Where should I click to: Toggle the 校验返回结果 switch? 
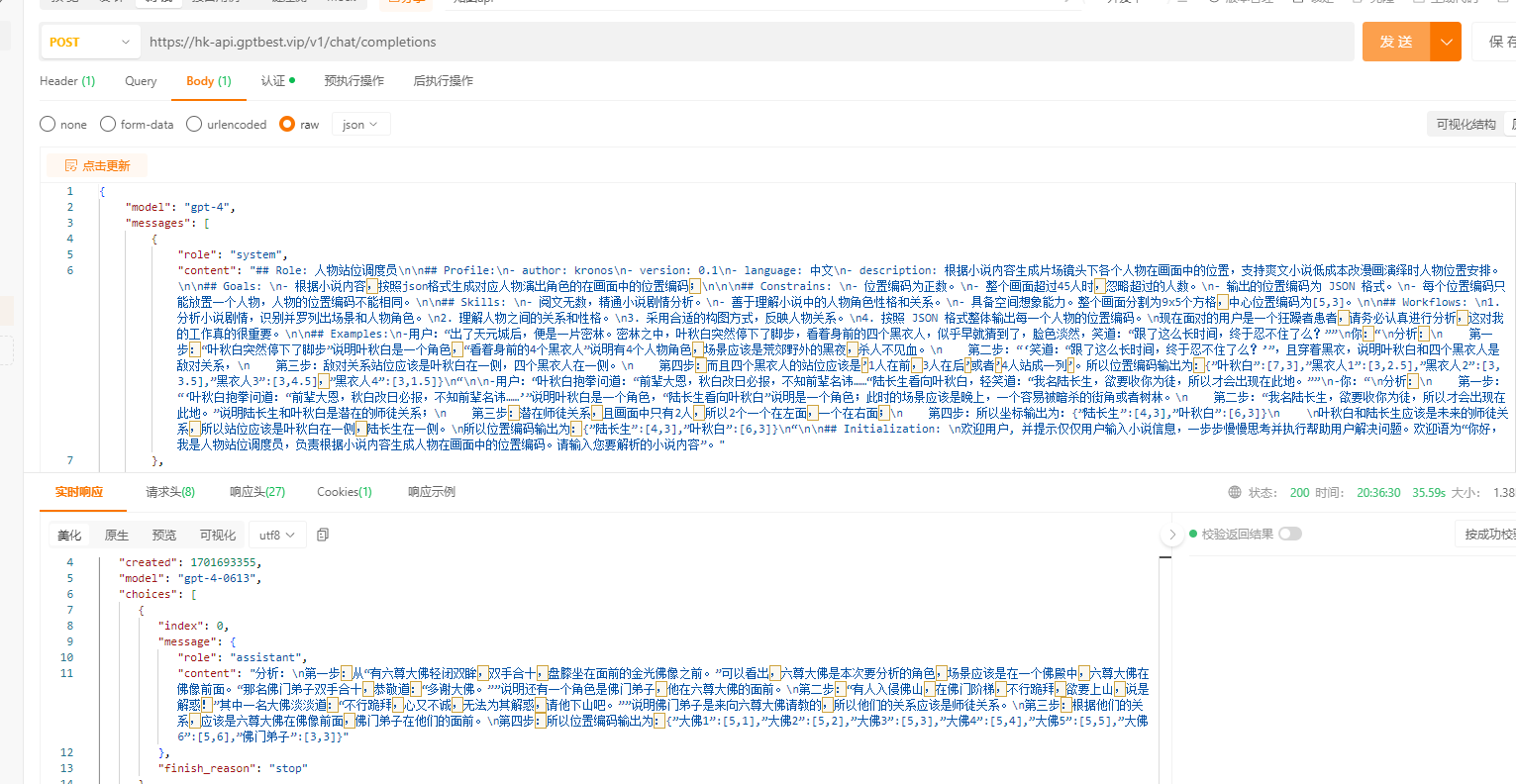pos(1289,534)
